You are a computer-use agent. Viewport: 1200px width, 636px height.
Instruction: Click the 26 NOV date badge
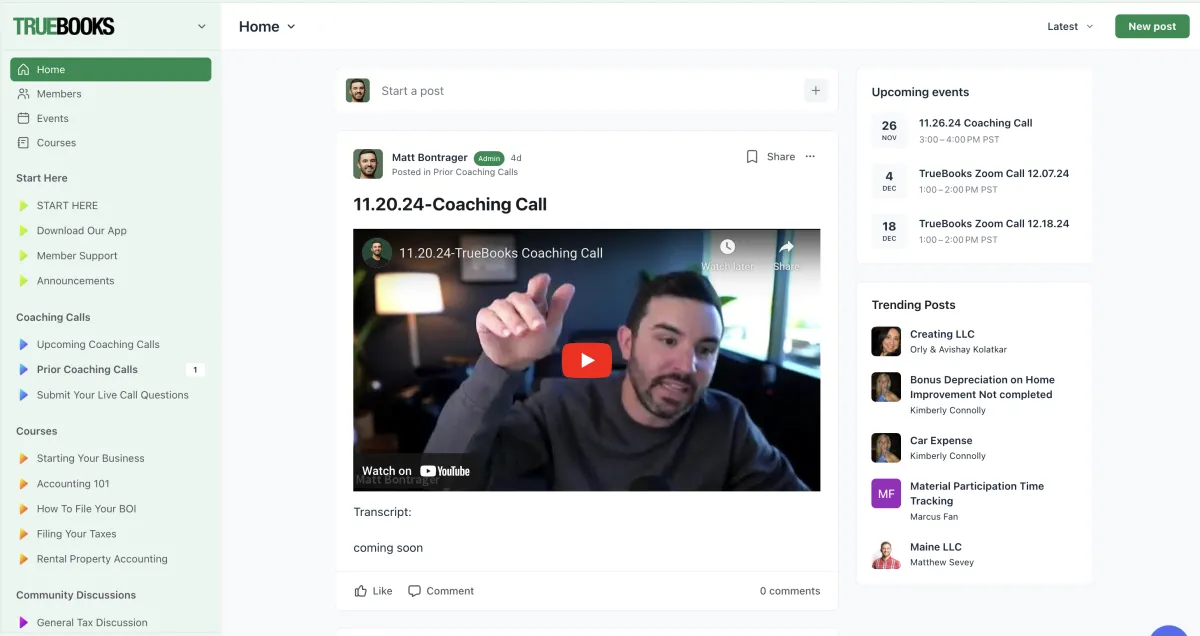click(x=889, y=131)
